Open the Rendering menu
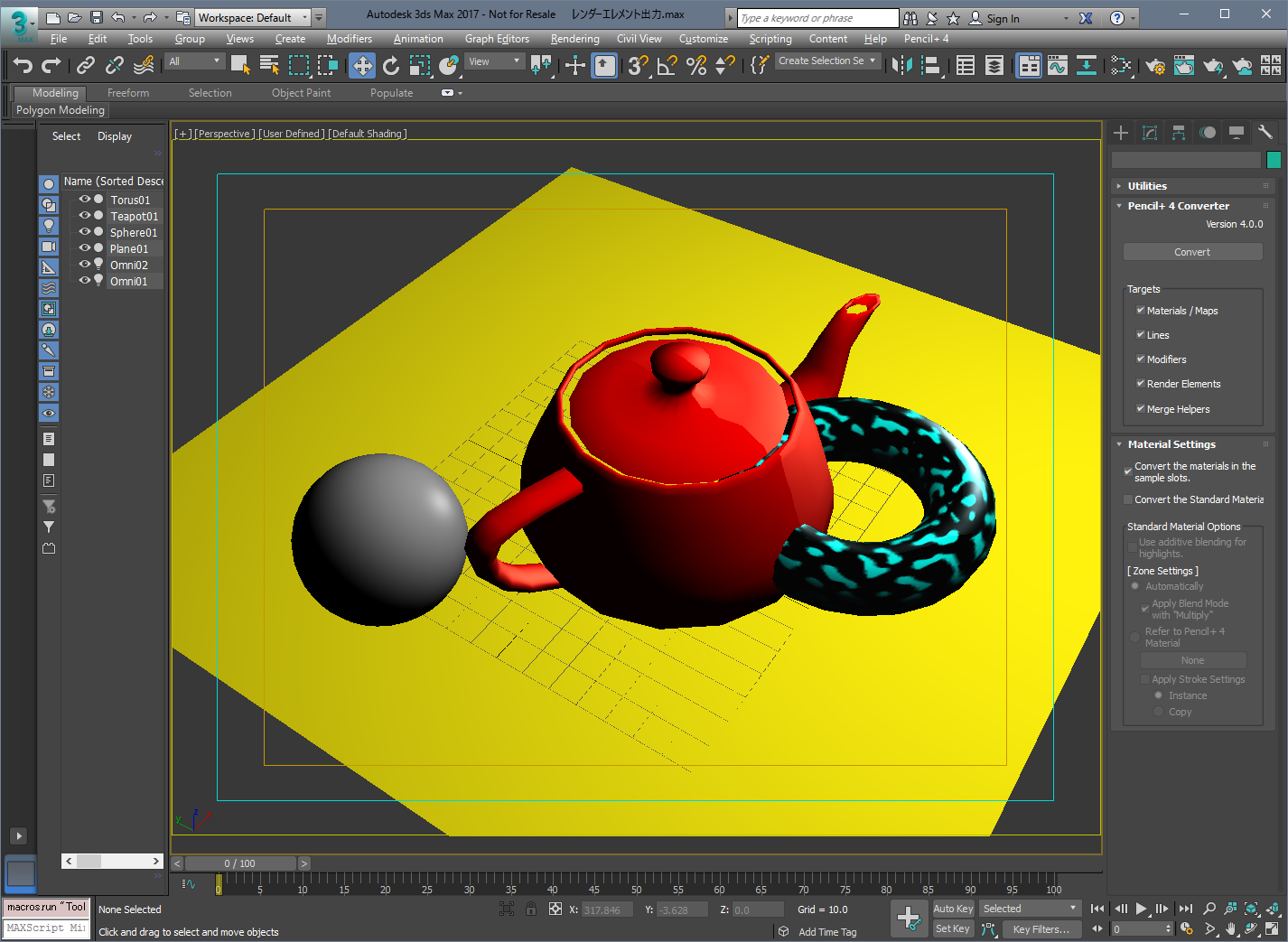Viewport: 1288px width, 942px height. [x=574, y=39]
